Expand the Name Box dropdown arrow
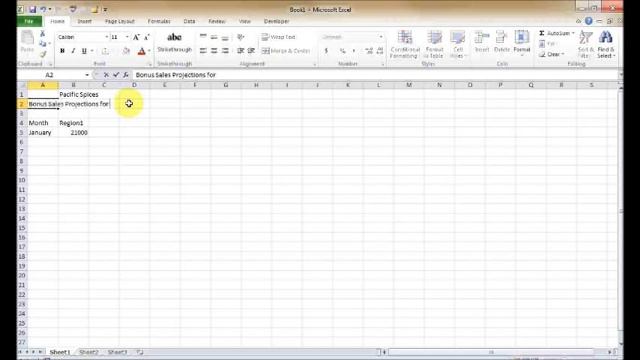Viewport: 640px width, 360px height. coord(87,75)
